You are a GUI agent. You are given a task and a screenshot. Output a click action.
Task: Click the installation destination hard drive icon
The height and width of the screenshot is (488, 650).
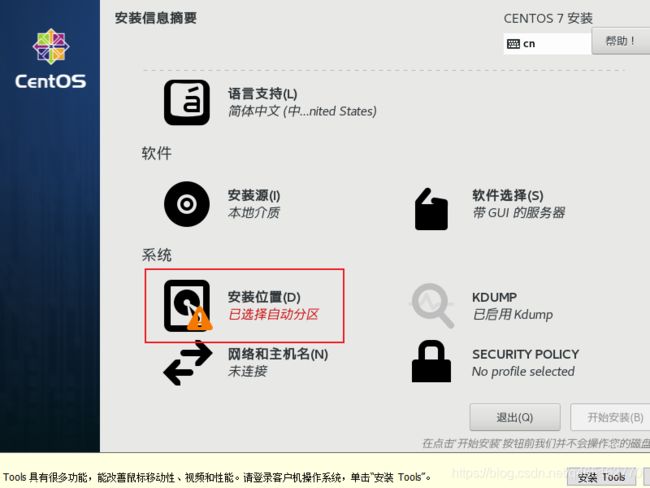coord(187,306)
